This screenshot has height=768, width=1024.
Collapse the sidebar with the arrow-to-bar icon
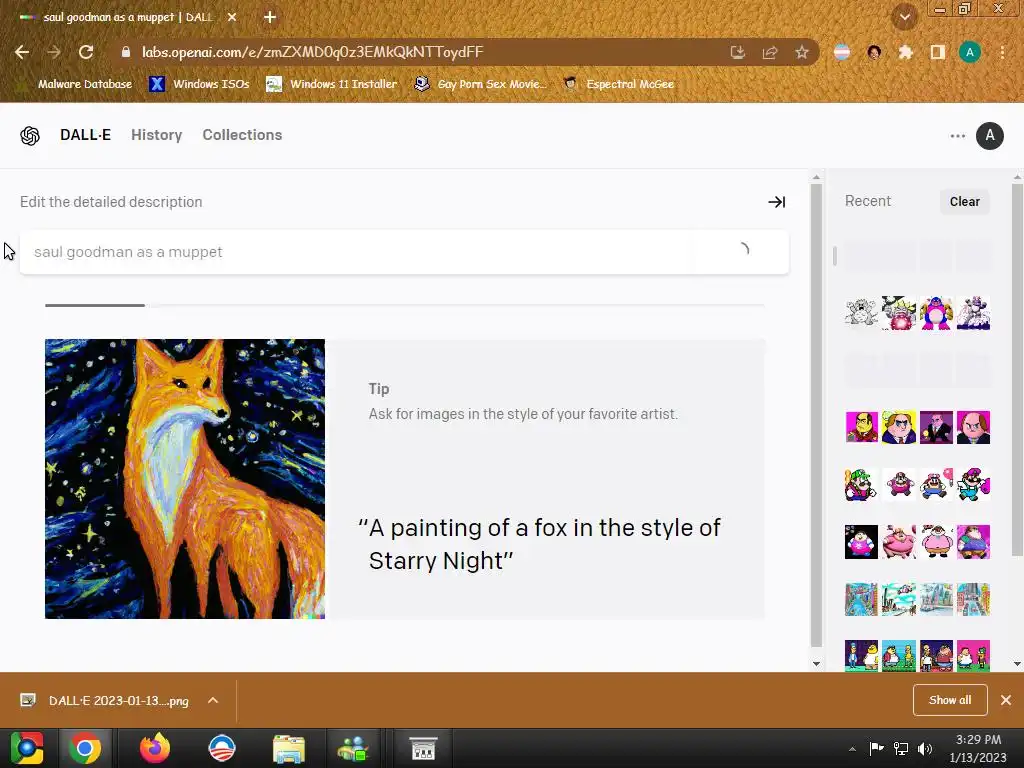tap(776, 202)
